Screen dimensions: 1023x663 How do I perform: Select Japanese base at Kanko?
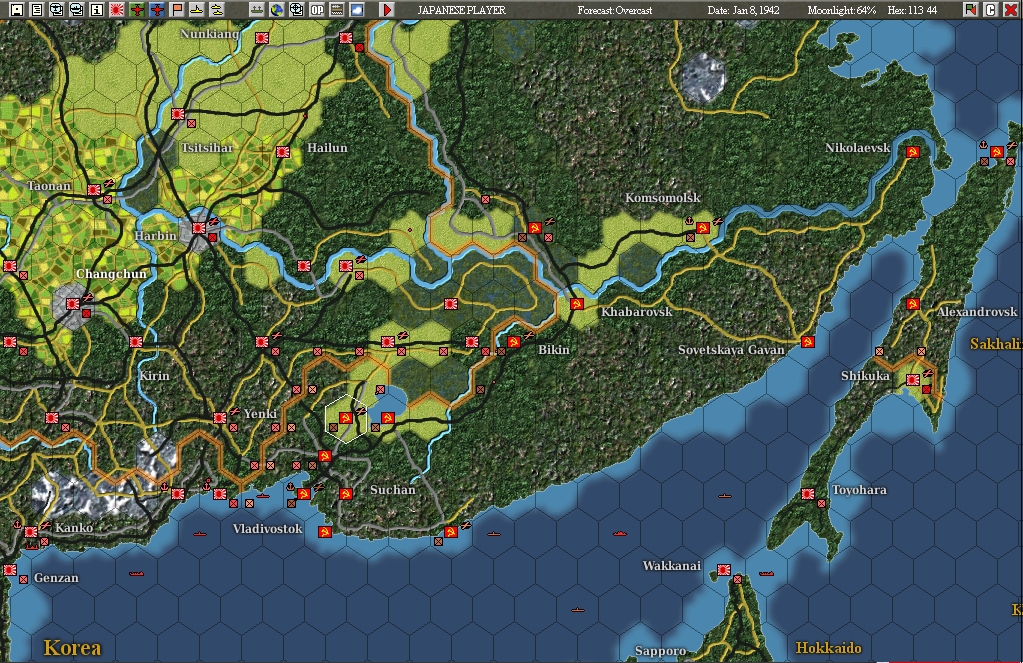pos(31,532)
